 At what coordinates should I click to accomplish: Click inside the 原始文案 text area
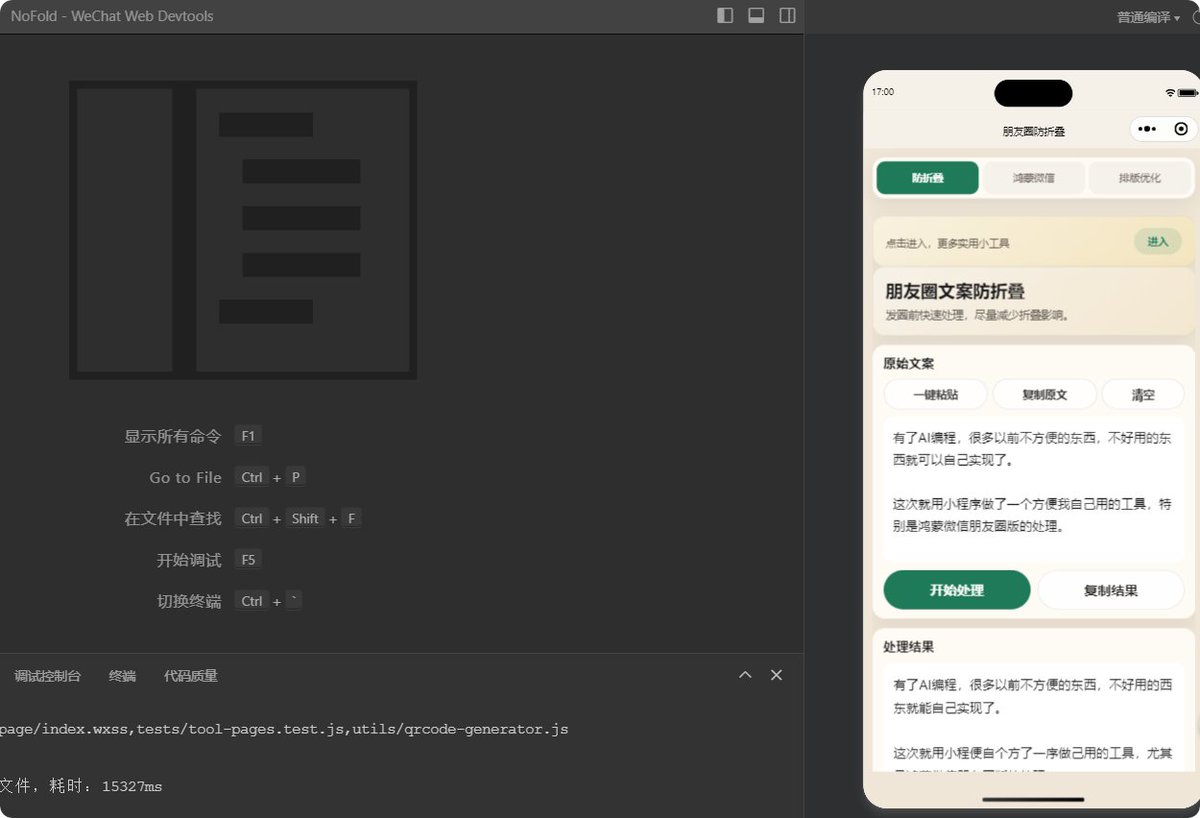[1033, 489]
